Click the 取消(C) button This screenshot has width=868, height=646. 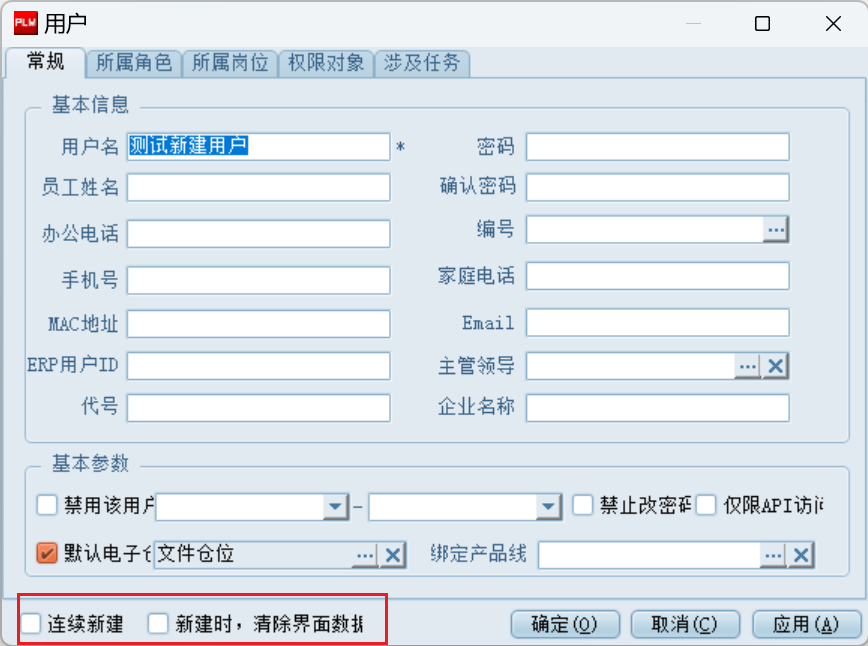pos(685,624)
